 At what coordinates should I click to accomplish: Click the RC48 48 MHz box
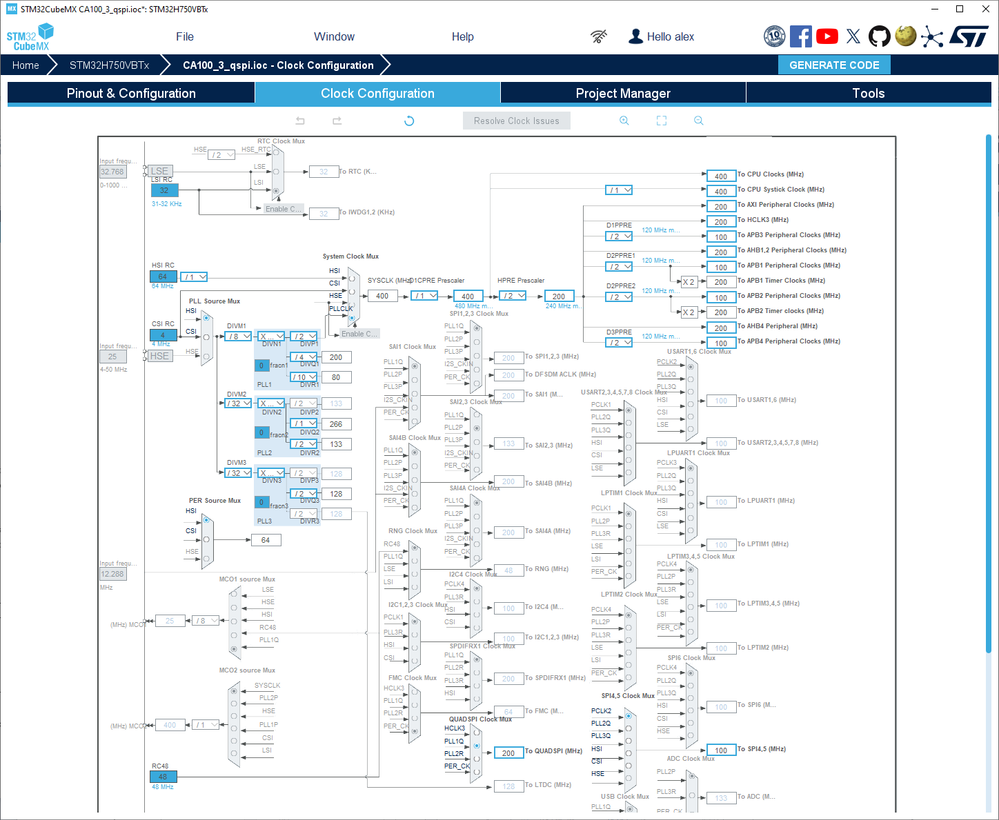click(x=163, y=777)
